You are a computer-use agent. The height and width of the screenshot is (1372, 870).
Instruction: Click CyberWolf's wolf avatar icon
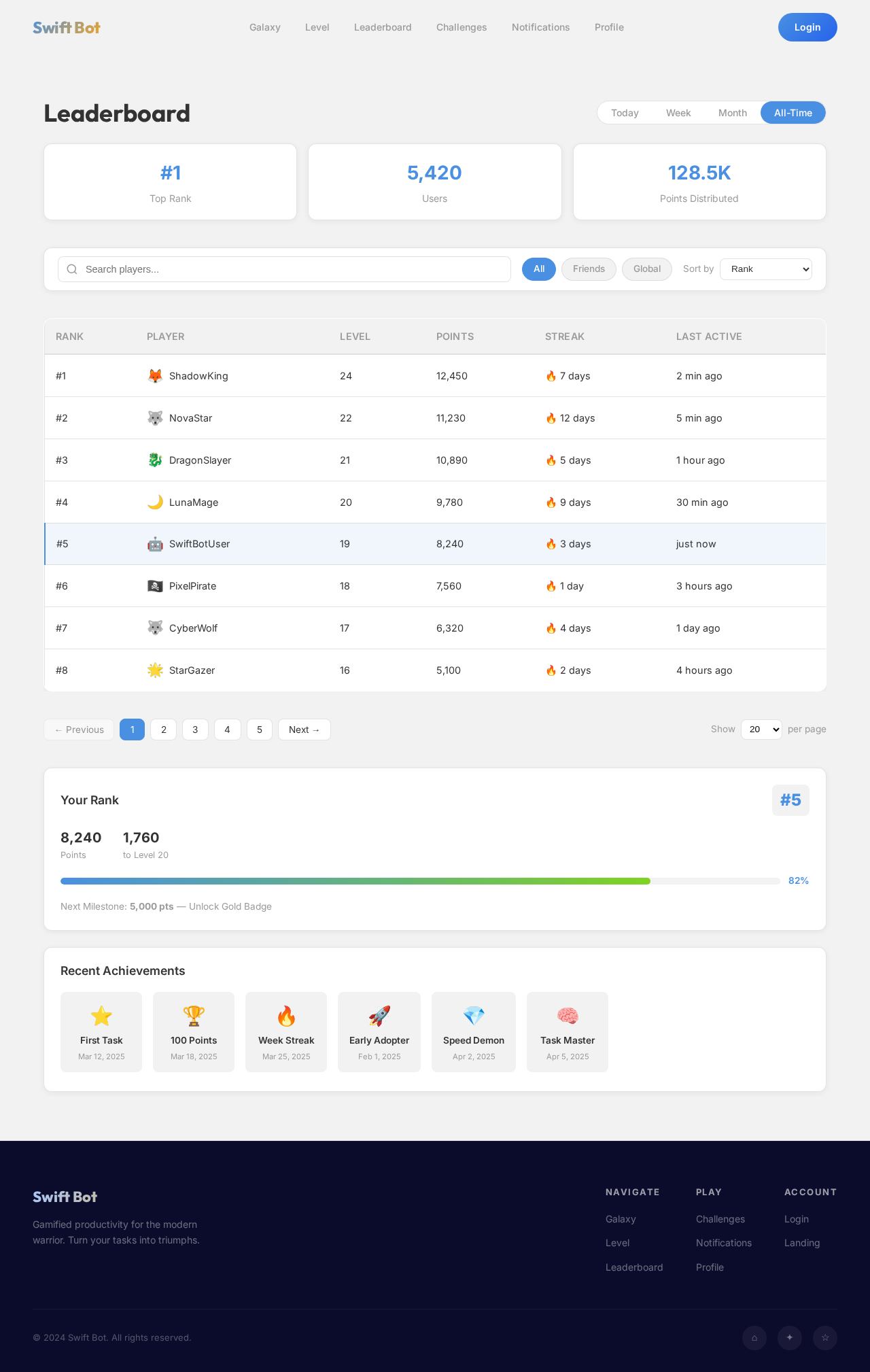pos(155,628)
